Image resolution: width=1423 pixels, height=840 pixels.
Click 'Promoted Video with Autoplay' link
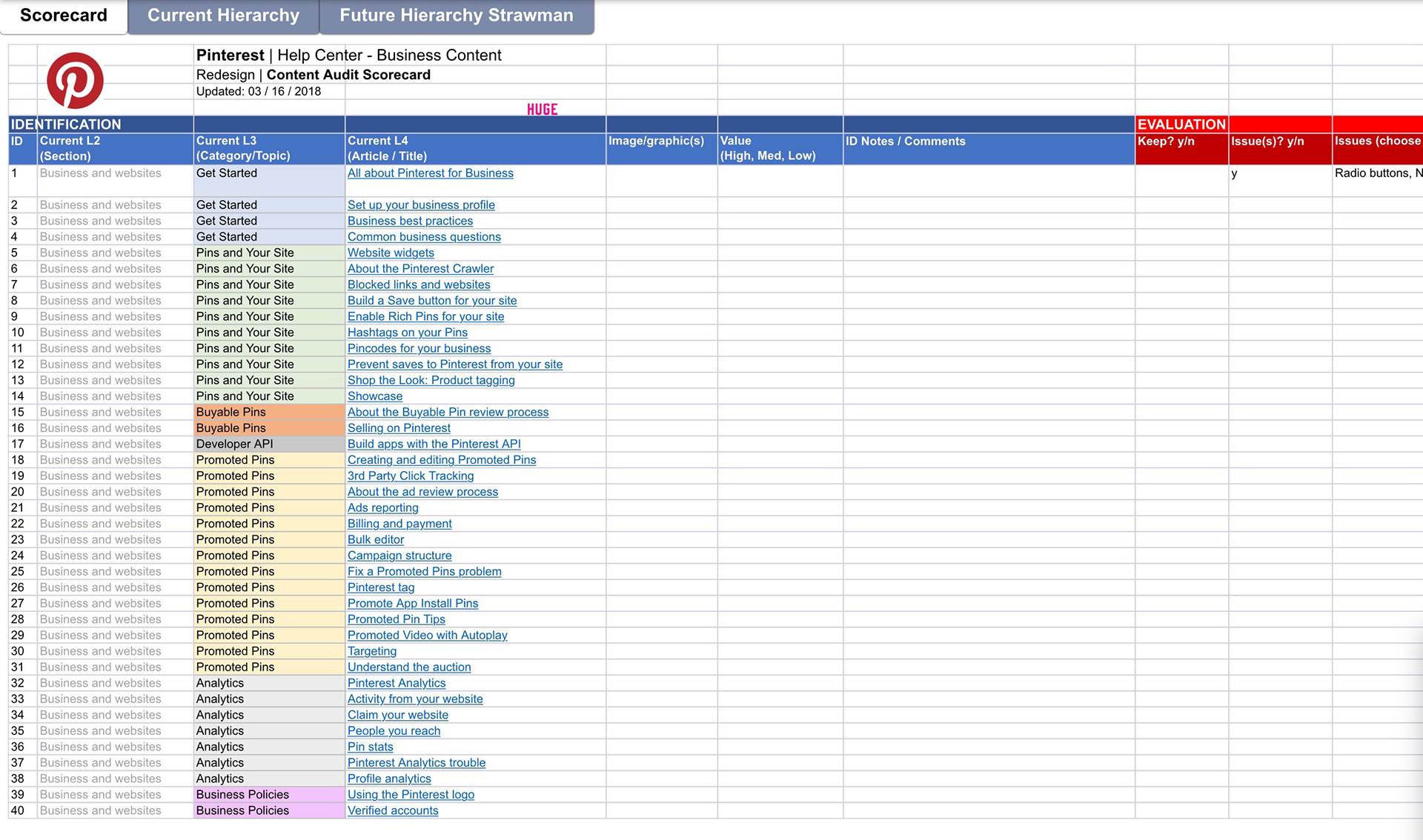(427, 635)
